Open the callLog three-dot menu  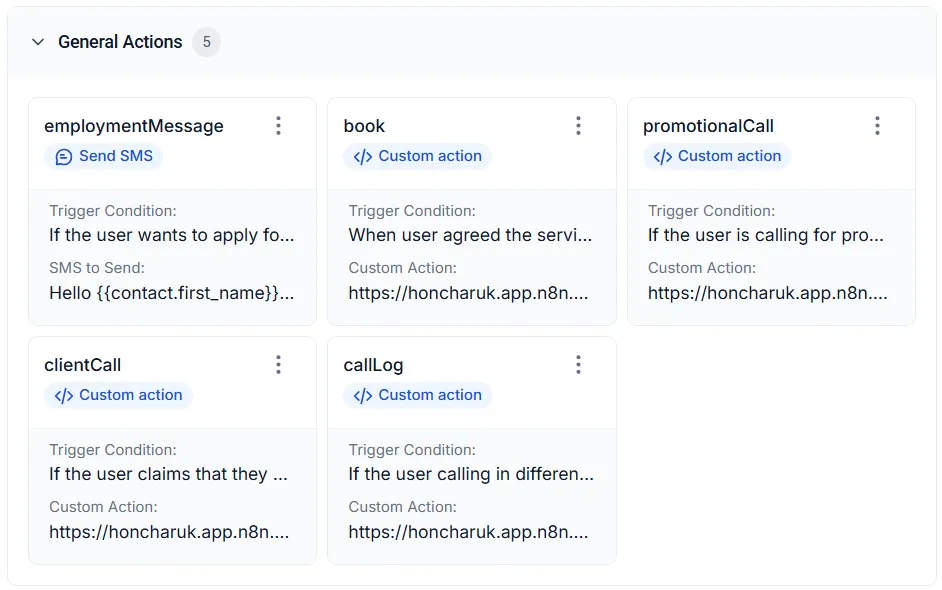[x=578, y=365]
